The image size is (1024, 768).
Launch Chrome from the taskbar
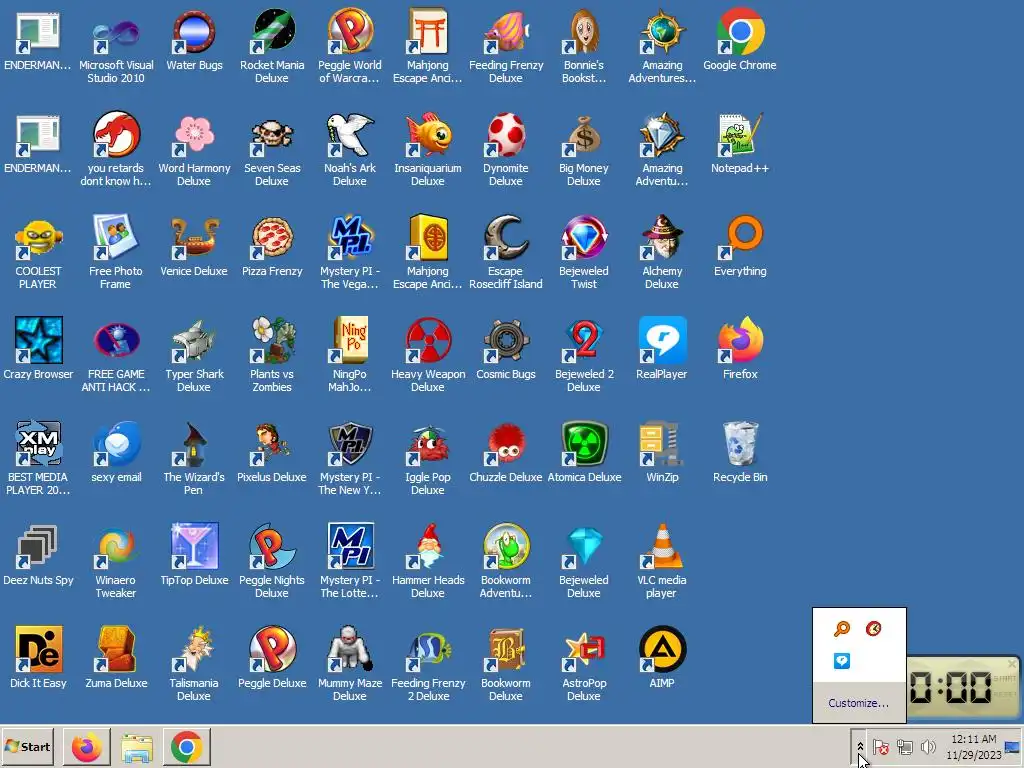coord(187,747)
